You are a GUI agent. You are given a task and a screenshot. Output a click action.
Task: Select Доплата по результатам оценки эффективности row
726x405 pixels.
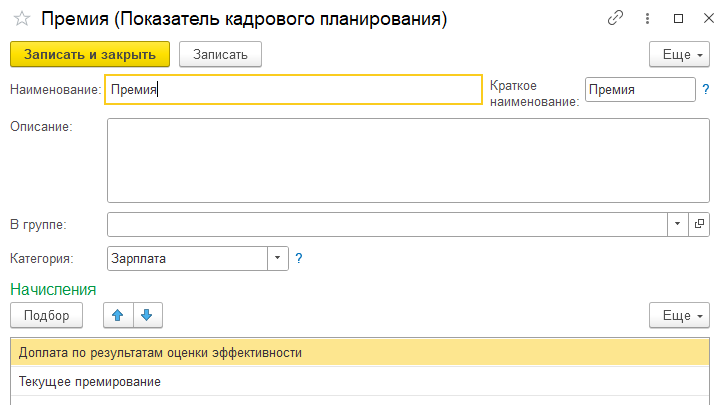[360, 353]
